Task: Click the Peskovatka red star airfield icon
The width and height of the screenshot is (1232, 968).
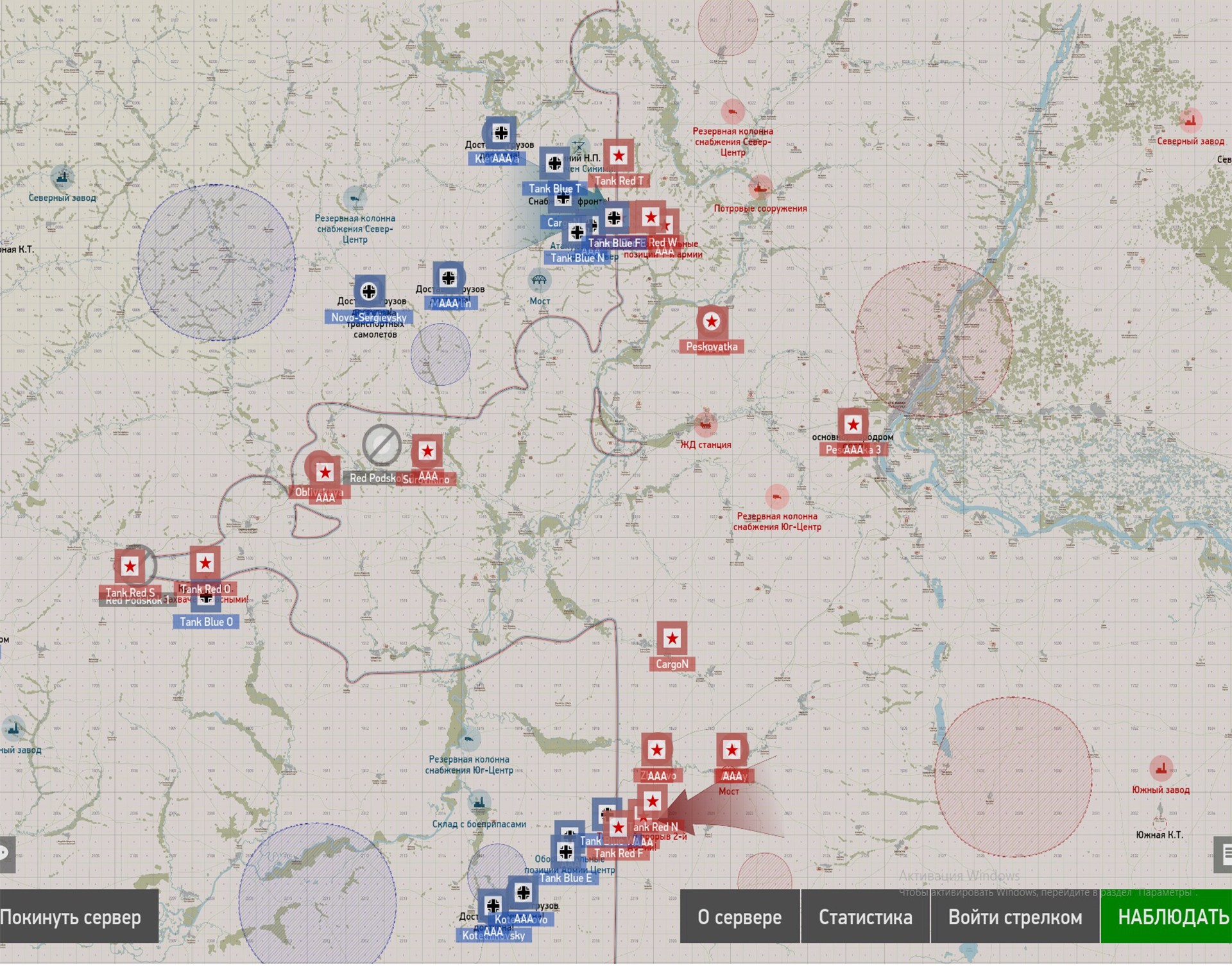Action: tap(711, 322)
